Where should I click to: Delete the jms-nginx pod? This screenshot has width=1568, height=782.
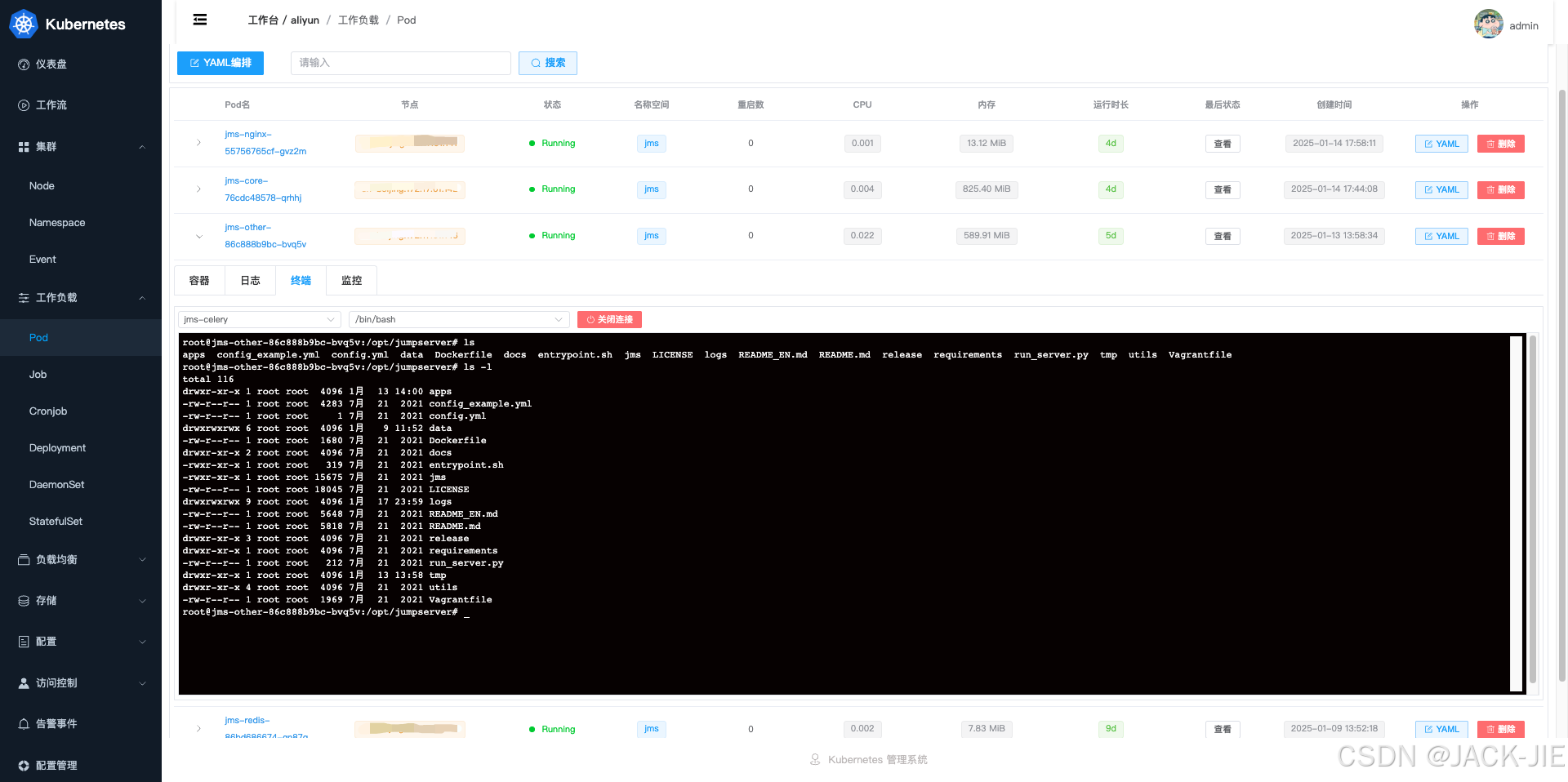[1501, 144]
